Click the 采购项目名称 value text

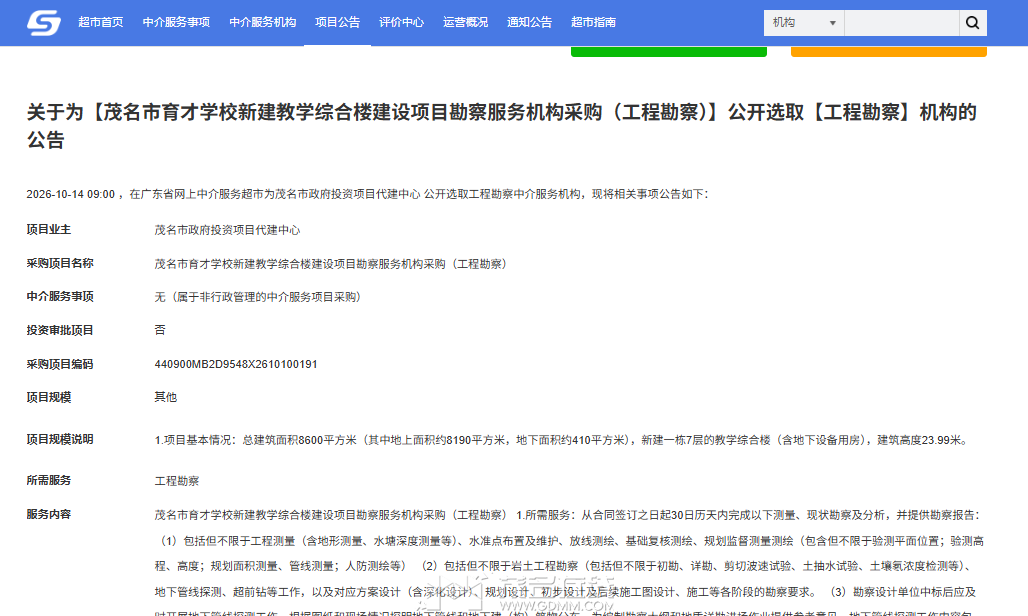(x=330, y=264)
